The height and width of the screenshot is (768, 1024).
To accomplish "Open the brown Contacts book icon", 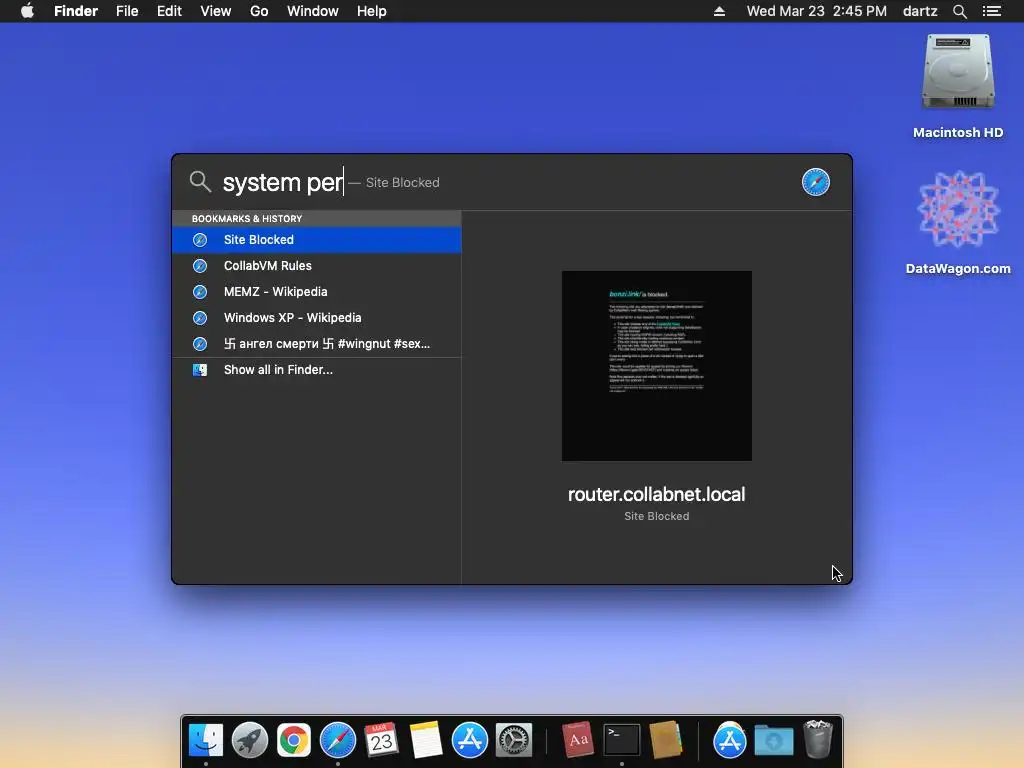I will 665,741.
